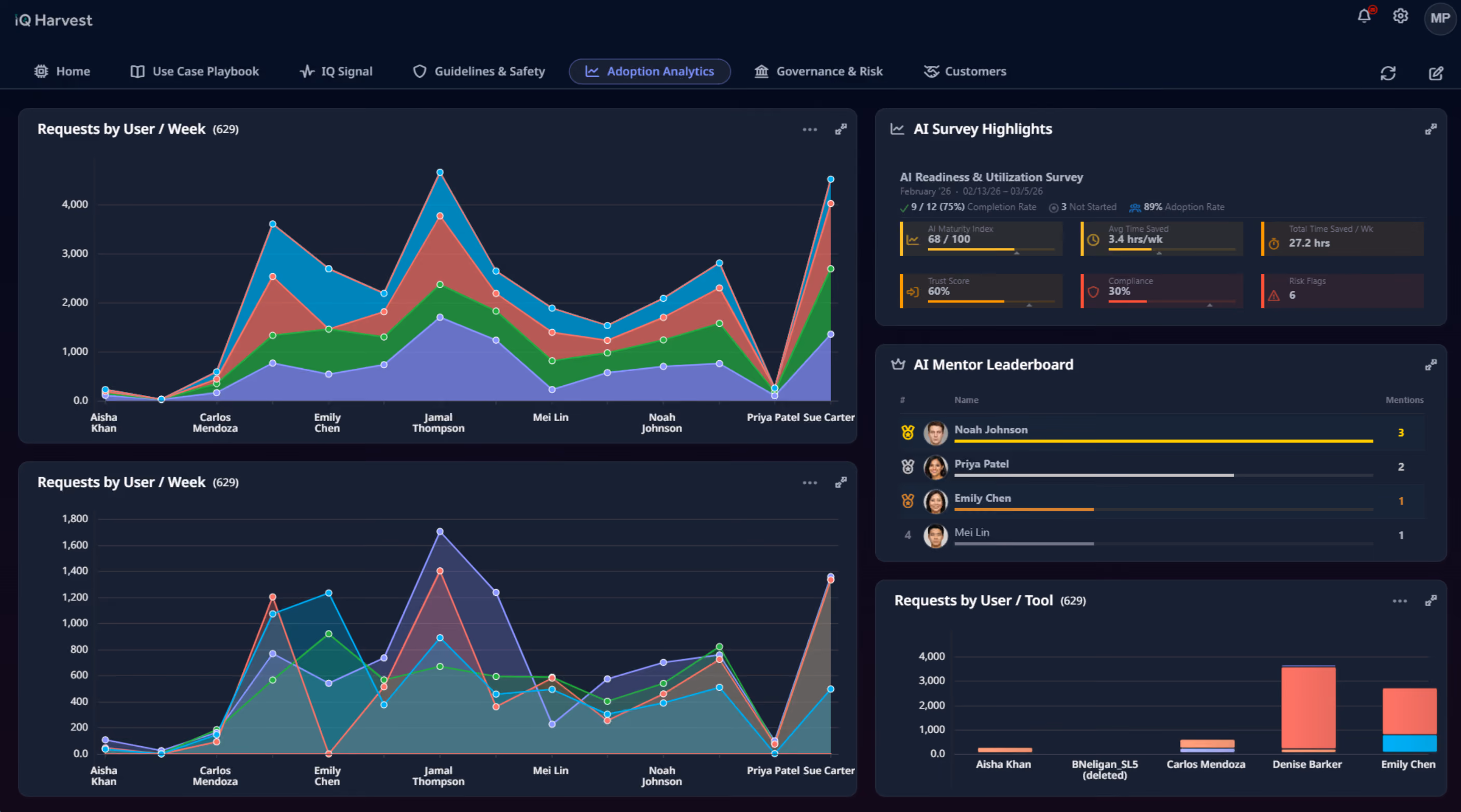Image resolution: width=1461 pixels, height=812 pixels.
Task: Click the Compliance shield icon
Action: pyautogui.click(x=1094, y=292)
